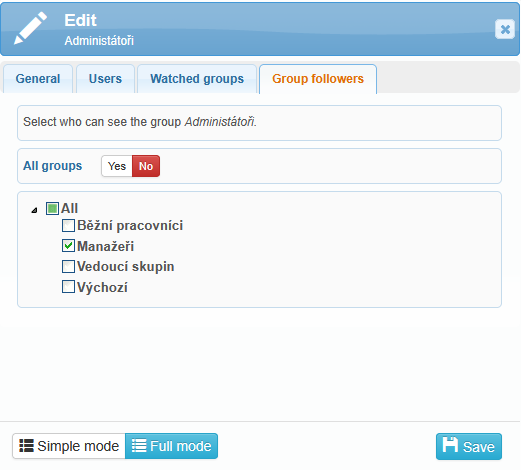Toggle the All groups checkbox in tree

[x=52, y=209]
